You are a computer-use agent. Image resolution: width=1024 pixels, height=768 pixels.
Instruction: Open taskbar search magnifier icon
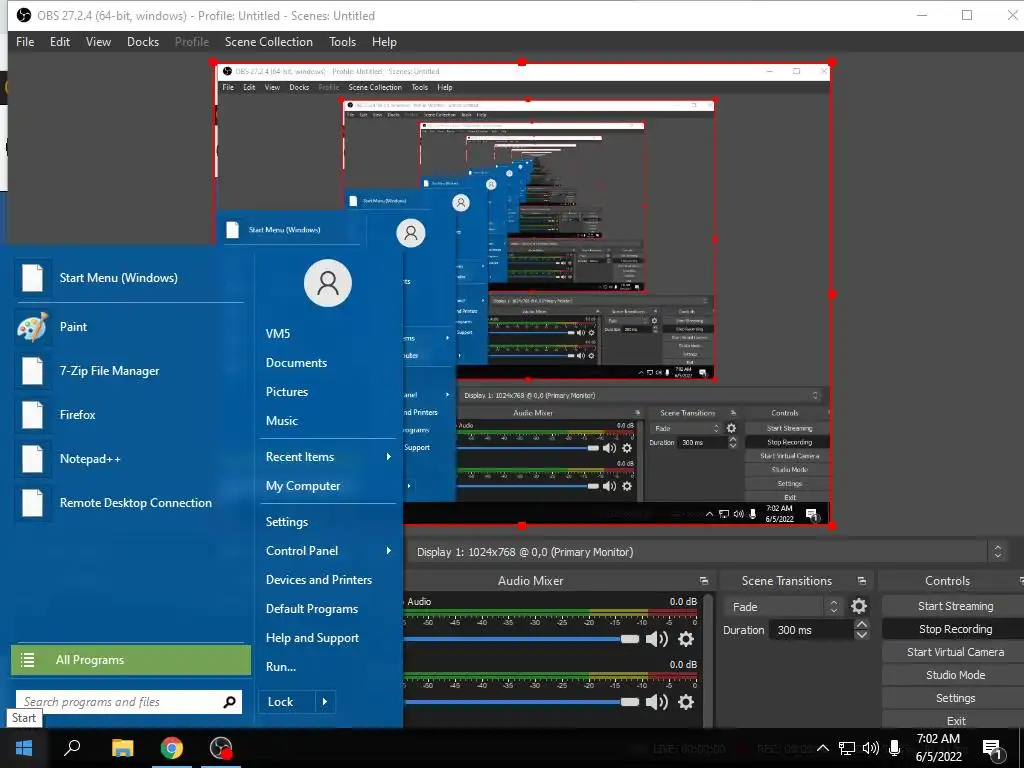click(72, 747)
